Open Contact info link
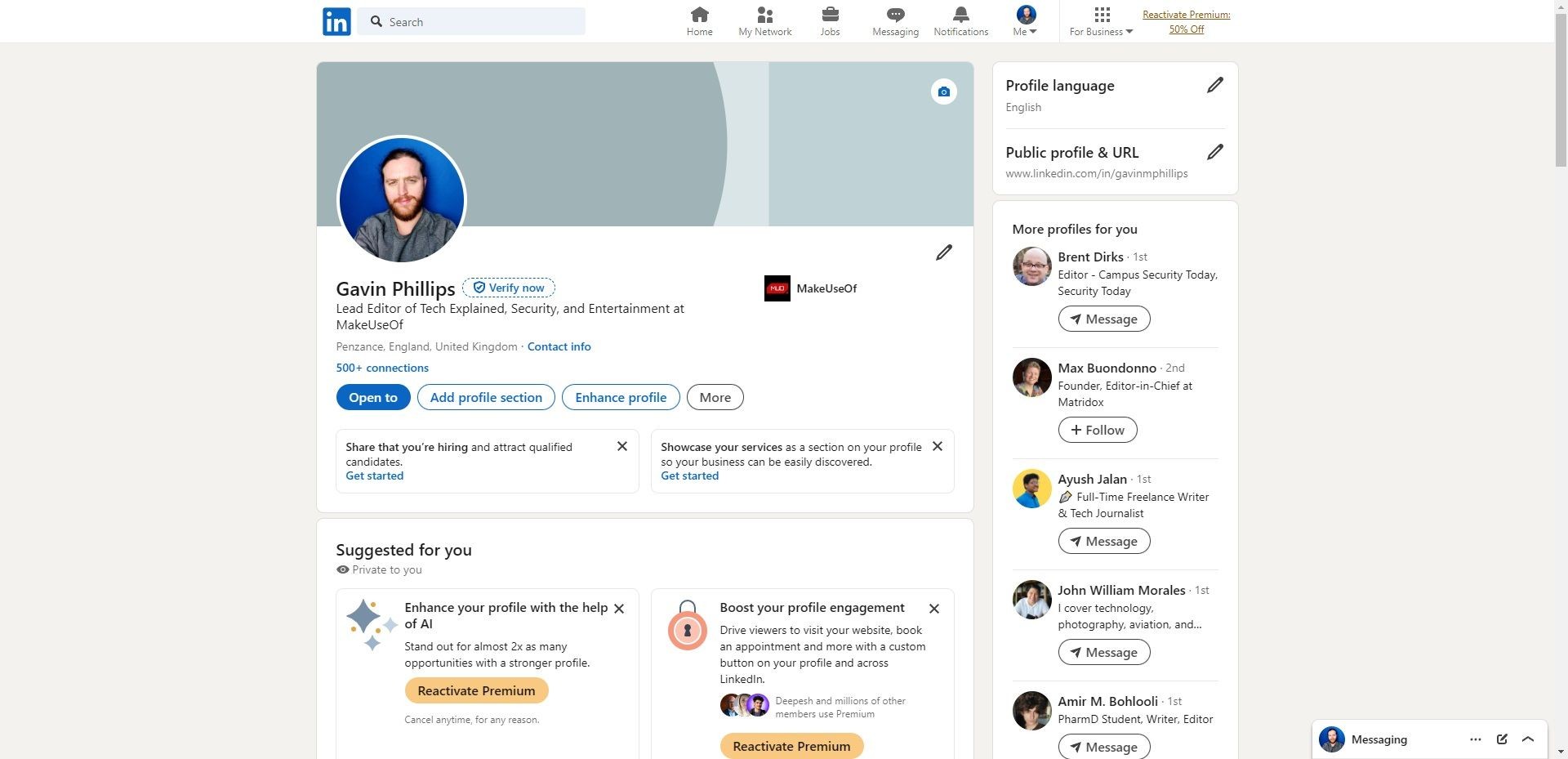This screenshot has height=759, width=1568. tap(559, 346)
